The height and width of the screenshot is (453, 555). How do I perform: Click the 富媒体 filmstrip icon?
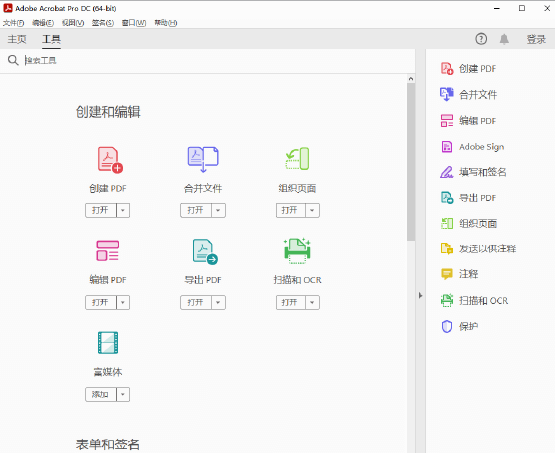(108, 343)
